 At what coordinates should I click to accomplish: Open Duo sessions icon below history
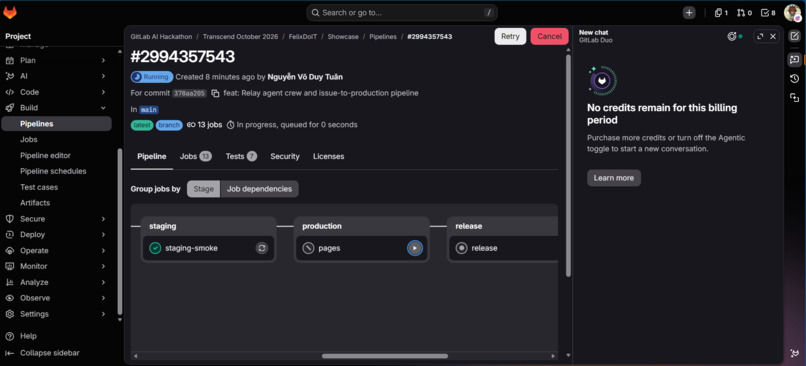[x=794, y=98]
